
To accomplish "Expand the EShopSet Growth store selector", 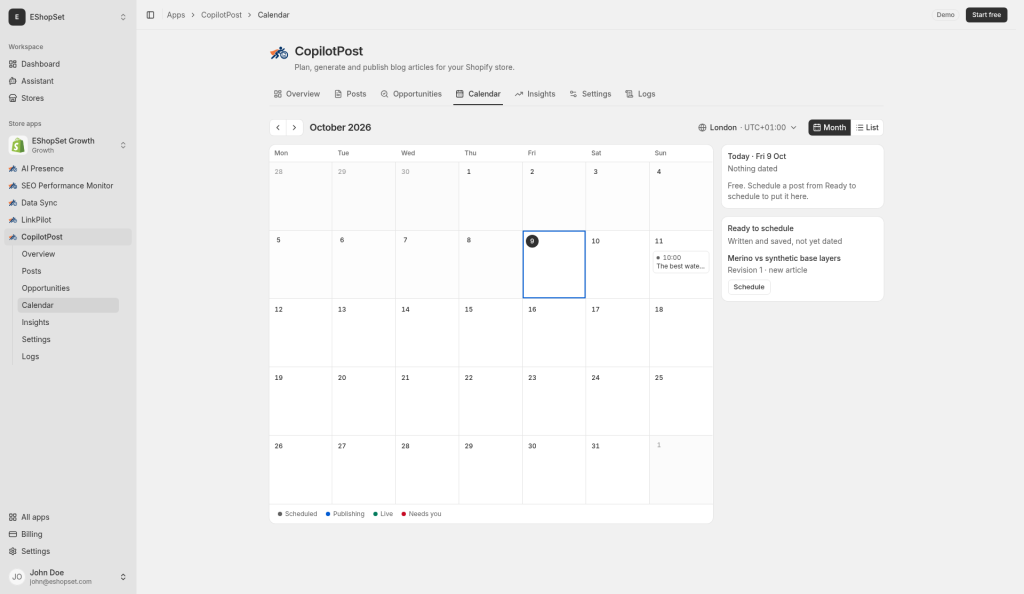I will click(x=68, y=145).
